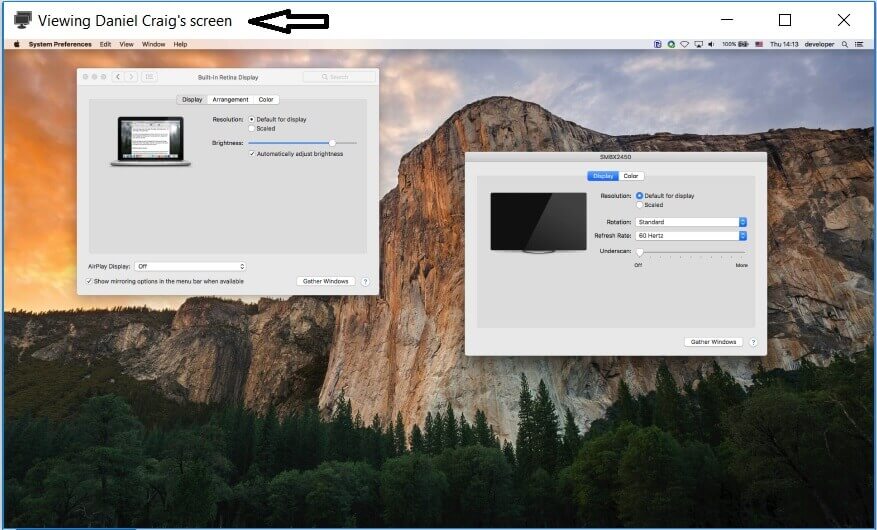This screenshot has width=877, height=530.
Task: Select Scaled resolution in SMBX2450 window
Action: [x=639, y=205]
